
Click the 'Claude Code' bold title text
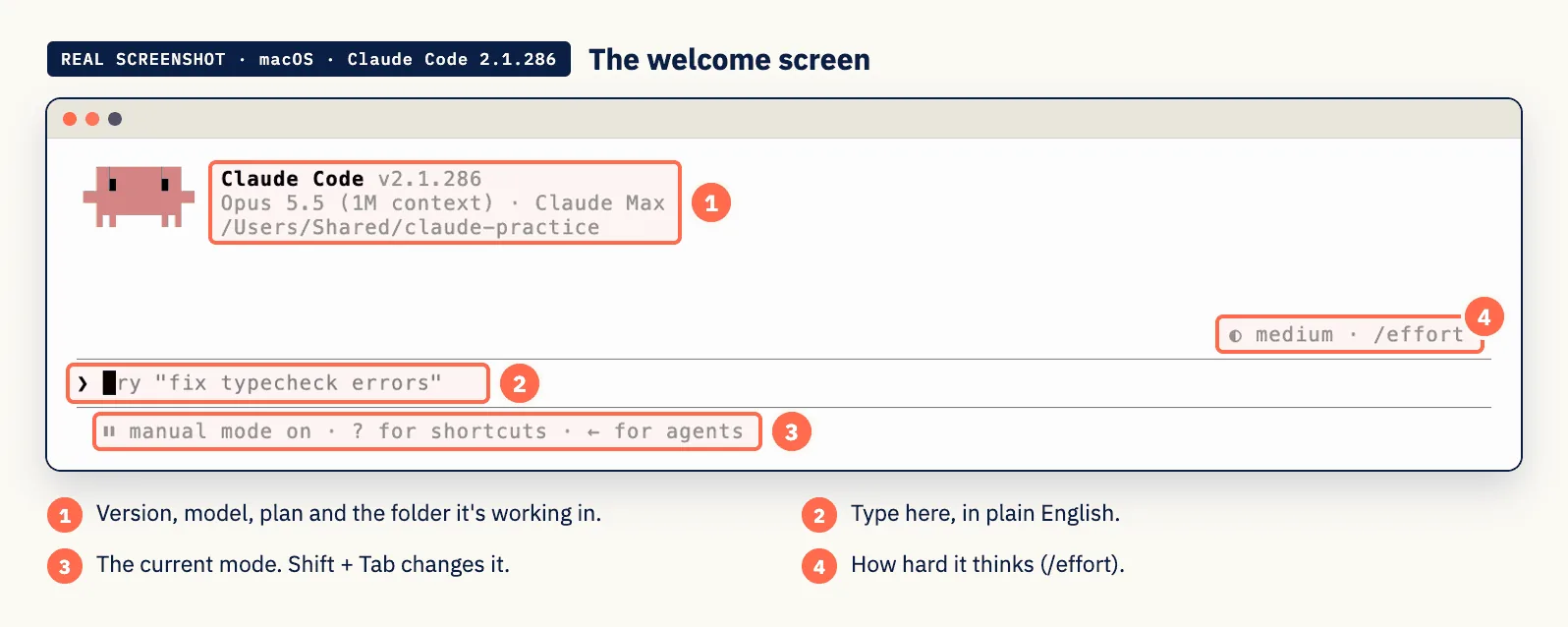292,179
